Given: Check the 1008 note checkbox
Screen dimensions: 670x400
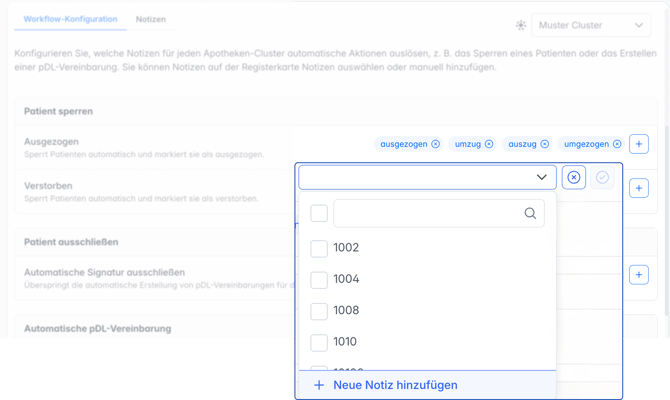Looking at the screenshot, I should pos(319,311).
